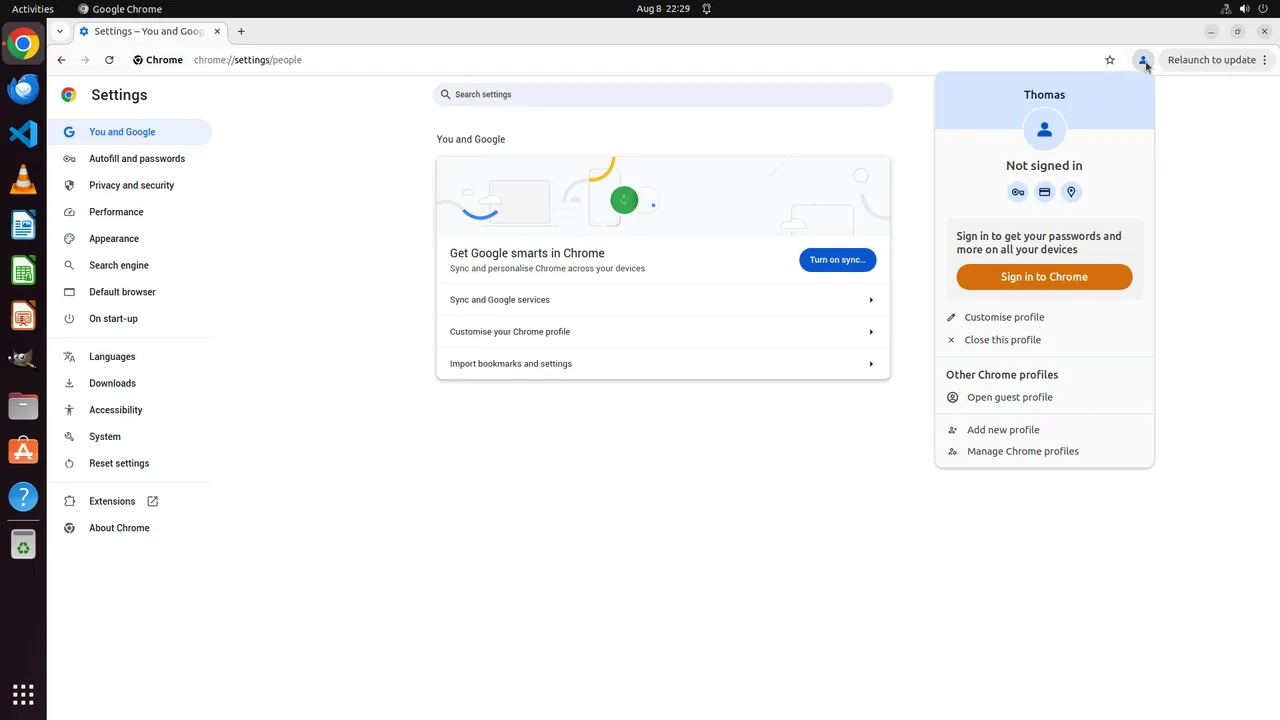Open the Help icon in the dock
Screen dimensions: 1280x720
[x=23, y=497]
